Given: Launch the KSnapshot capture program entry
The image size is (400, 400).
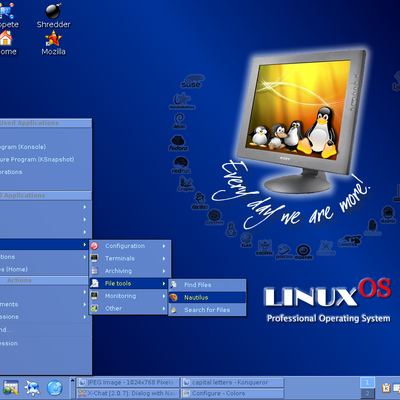Looking at the screenshot, I should [45, 159].
